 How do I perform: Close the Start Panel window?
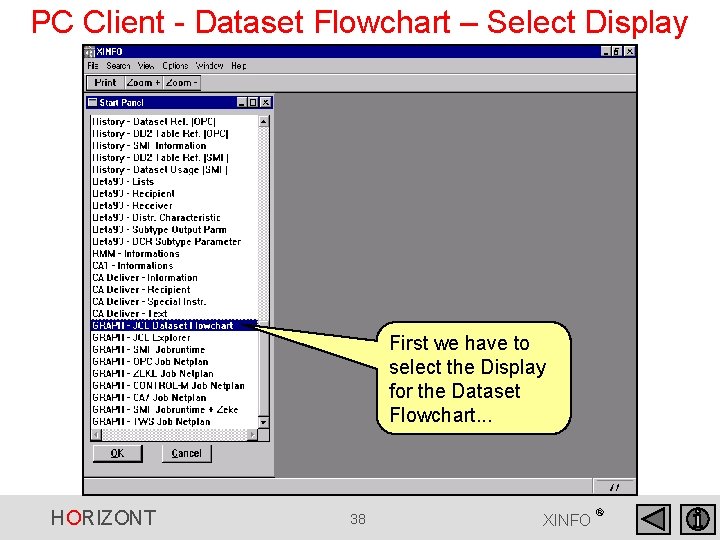265,102
